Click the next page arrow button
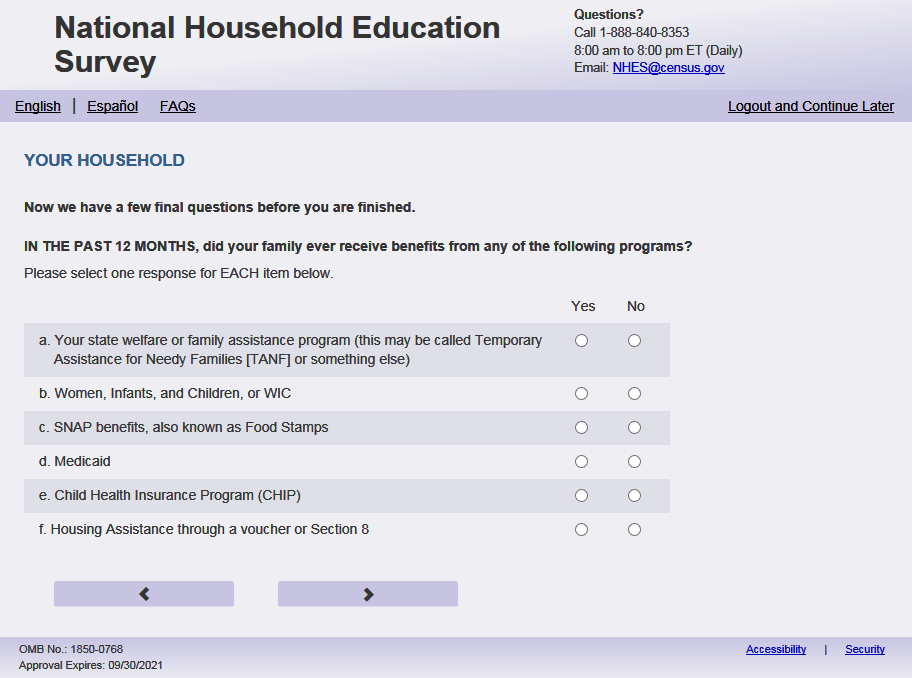 coord(368,594)
